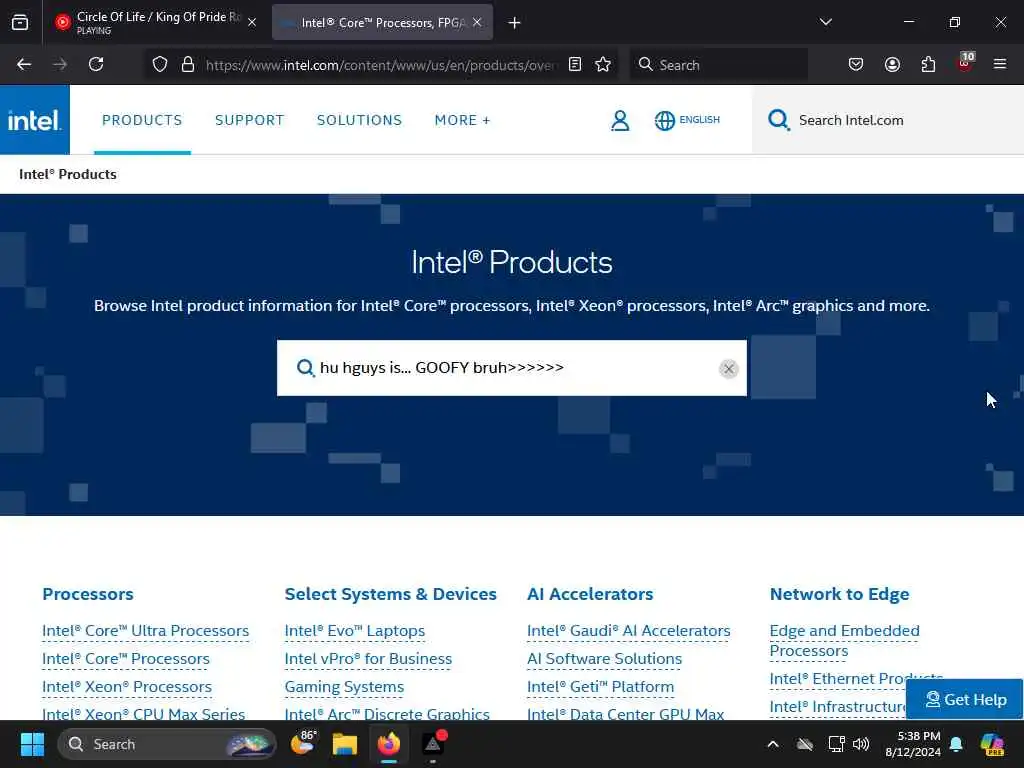Viewport: 1024px width, 768px height.
Task: Go back with the browser back arrow
Action: tap(24, 65)
